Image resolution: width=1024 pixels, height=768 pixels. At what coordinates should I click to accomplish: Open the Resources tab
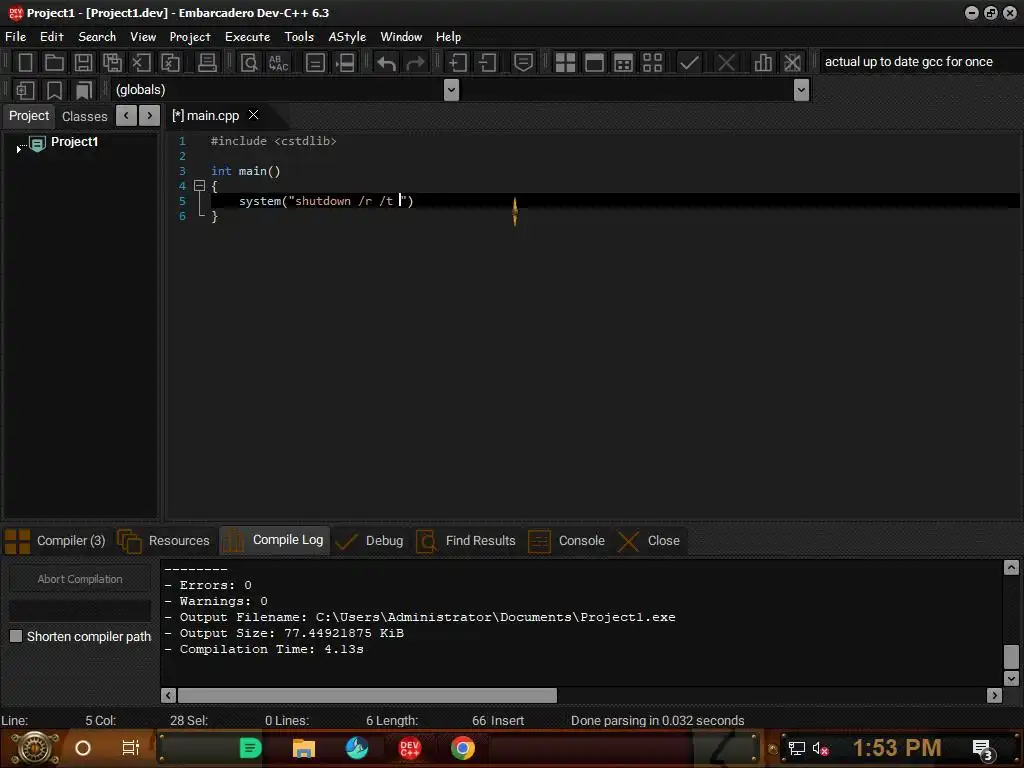tap(165, 541)
